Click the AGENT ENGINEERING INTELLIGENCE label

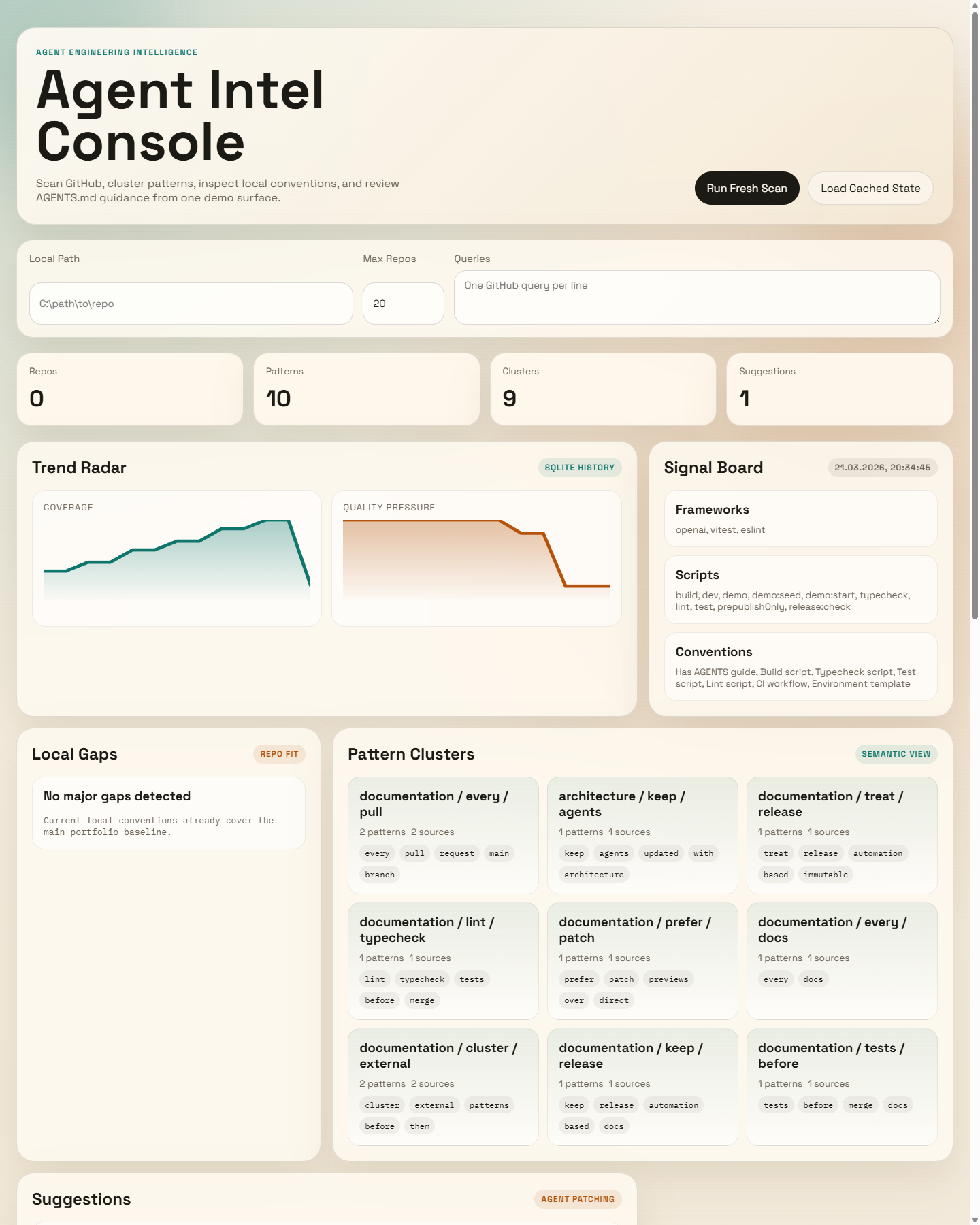click(117, 52)
